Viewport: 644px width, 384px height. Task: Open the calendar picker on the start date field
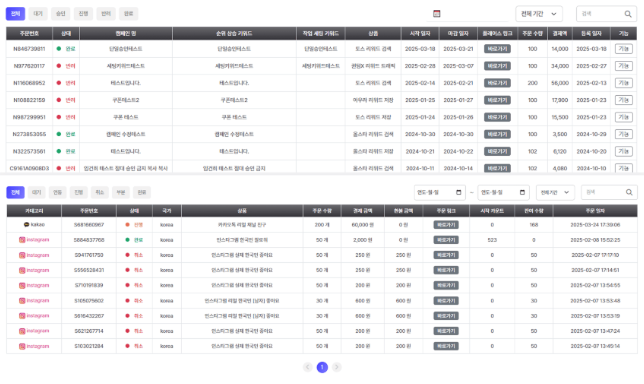[459, 192]
